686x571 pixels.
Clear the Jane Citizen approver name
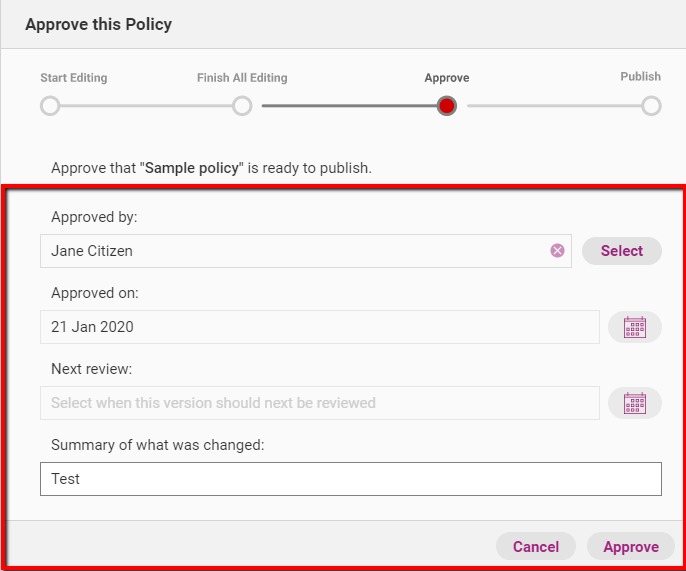click(557, 251)
